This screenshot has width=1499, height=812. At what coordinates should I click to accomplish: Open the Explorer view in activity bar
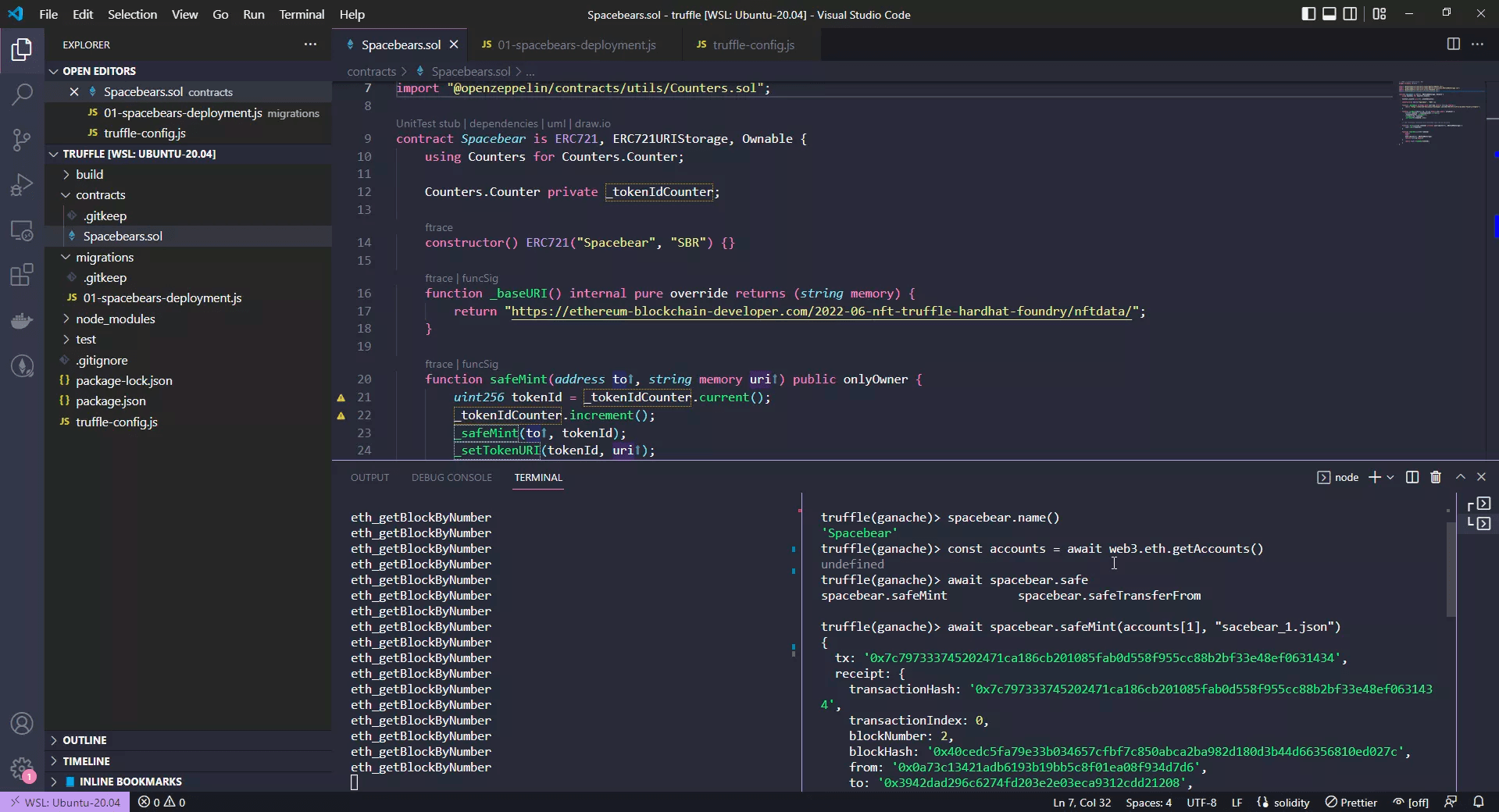click(22, 50)
